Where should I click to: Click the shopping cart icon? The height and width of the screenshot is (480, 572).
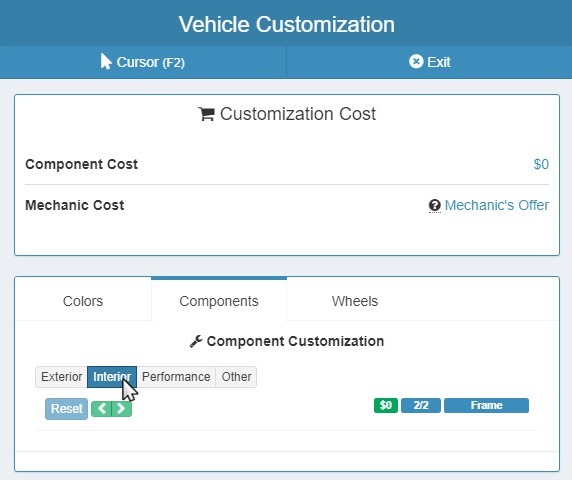coord(206,114)
